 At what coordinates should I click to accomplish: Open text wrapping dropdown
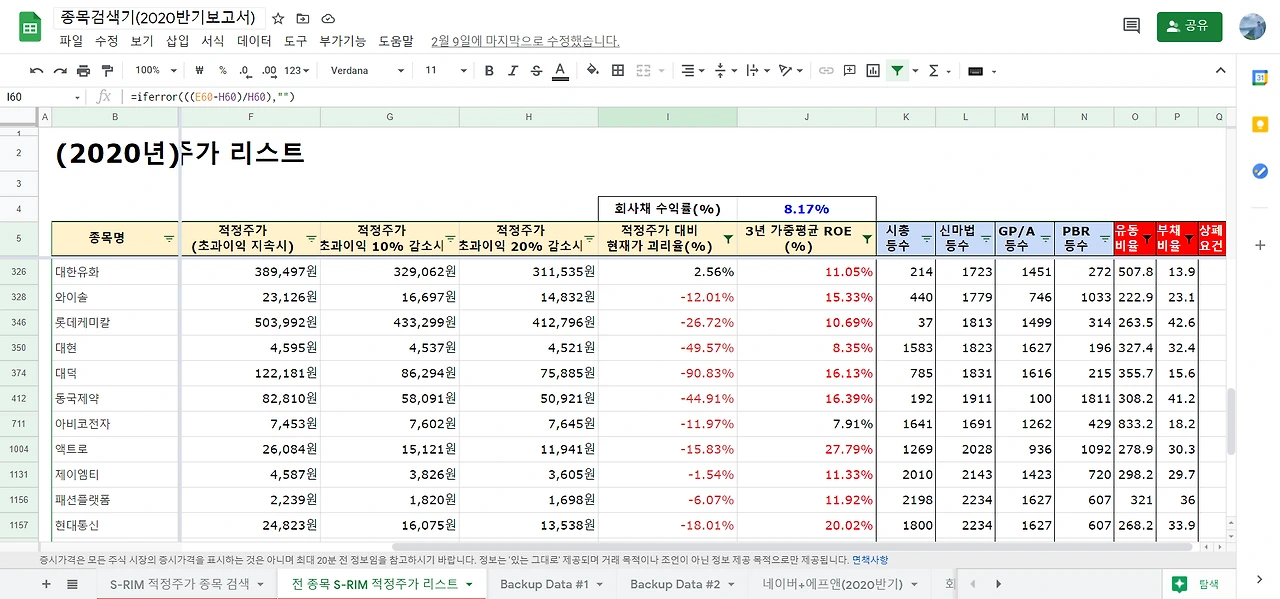tap(757, 71)
